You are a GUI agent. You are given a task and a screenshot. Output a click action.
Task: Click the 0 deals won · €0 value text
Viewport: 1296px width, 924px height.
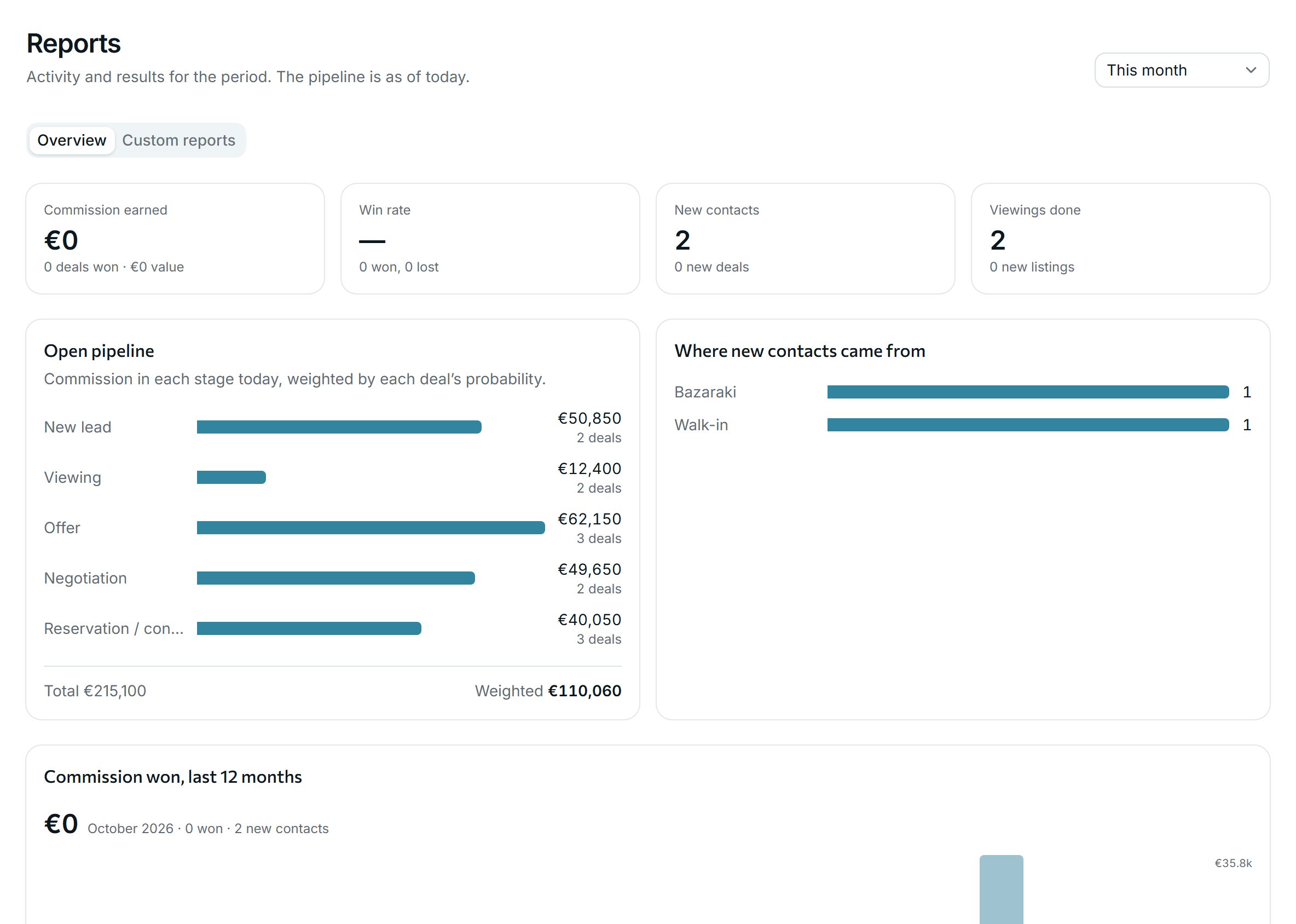point(114,267)
